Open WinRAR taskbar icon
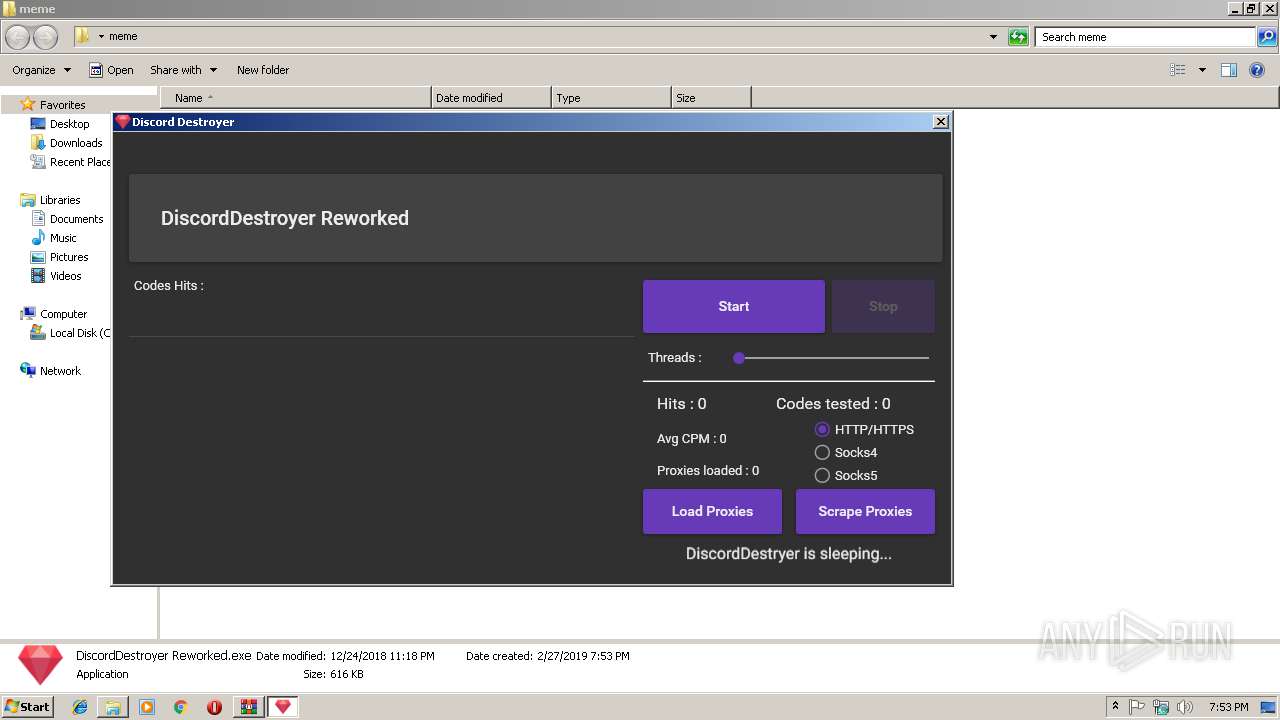The height and width of the screenshot is (720, 1280). (x=248, y=707)
